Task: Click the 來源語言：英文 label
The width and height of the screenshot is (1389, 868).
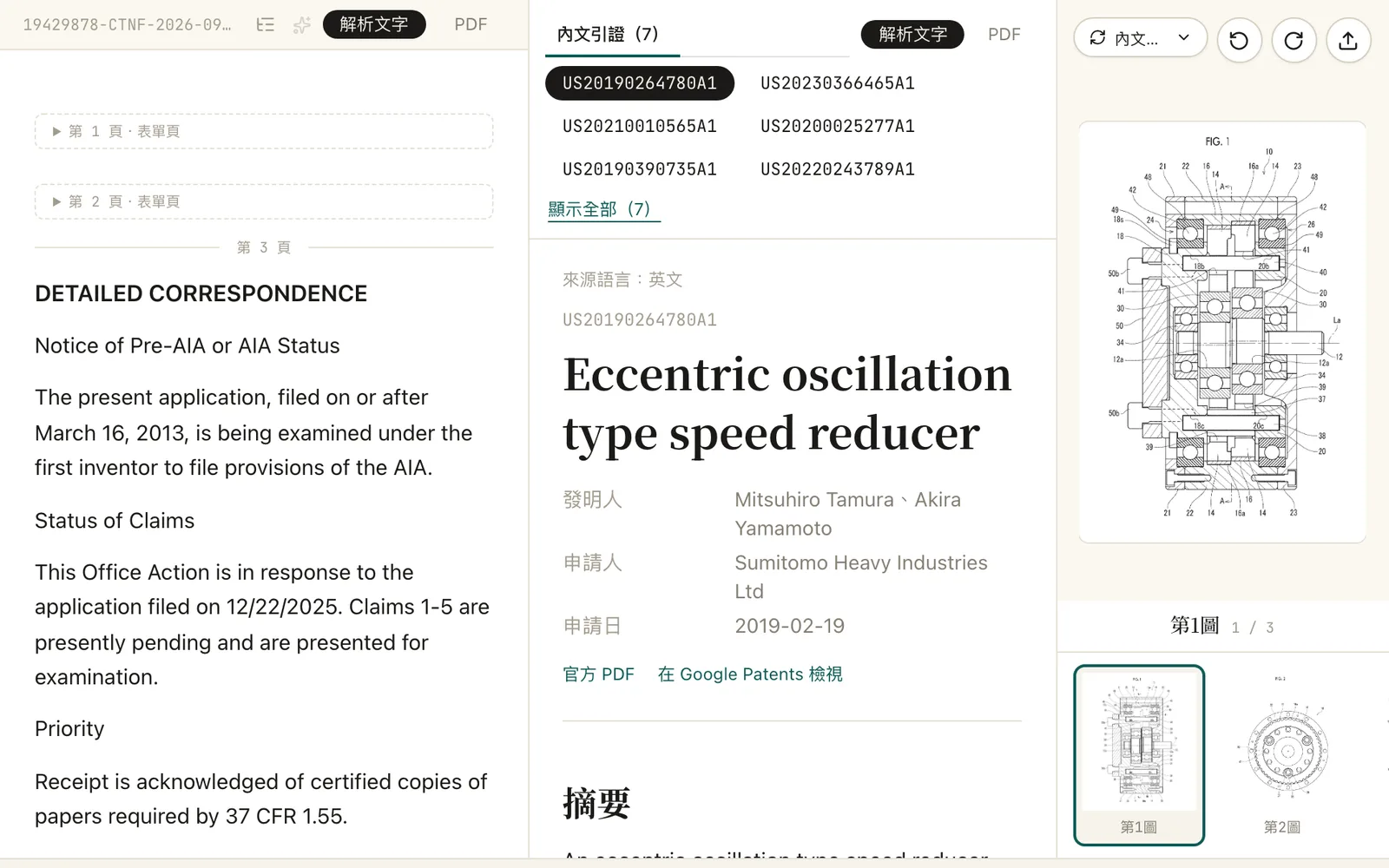Action: (622, 279)
